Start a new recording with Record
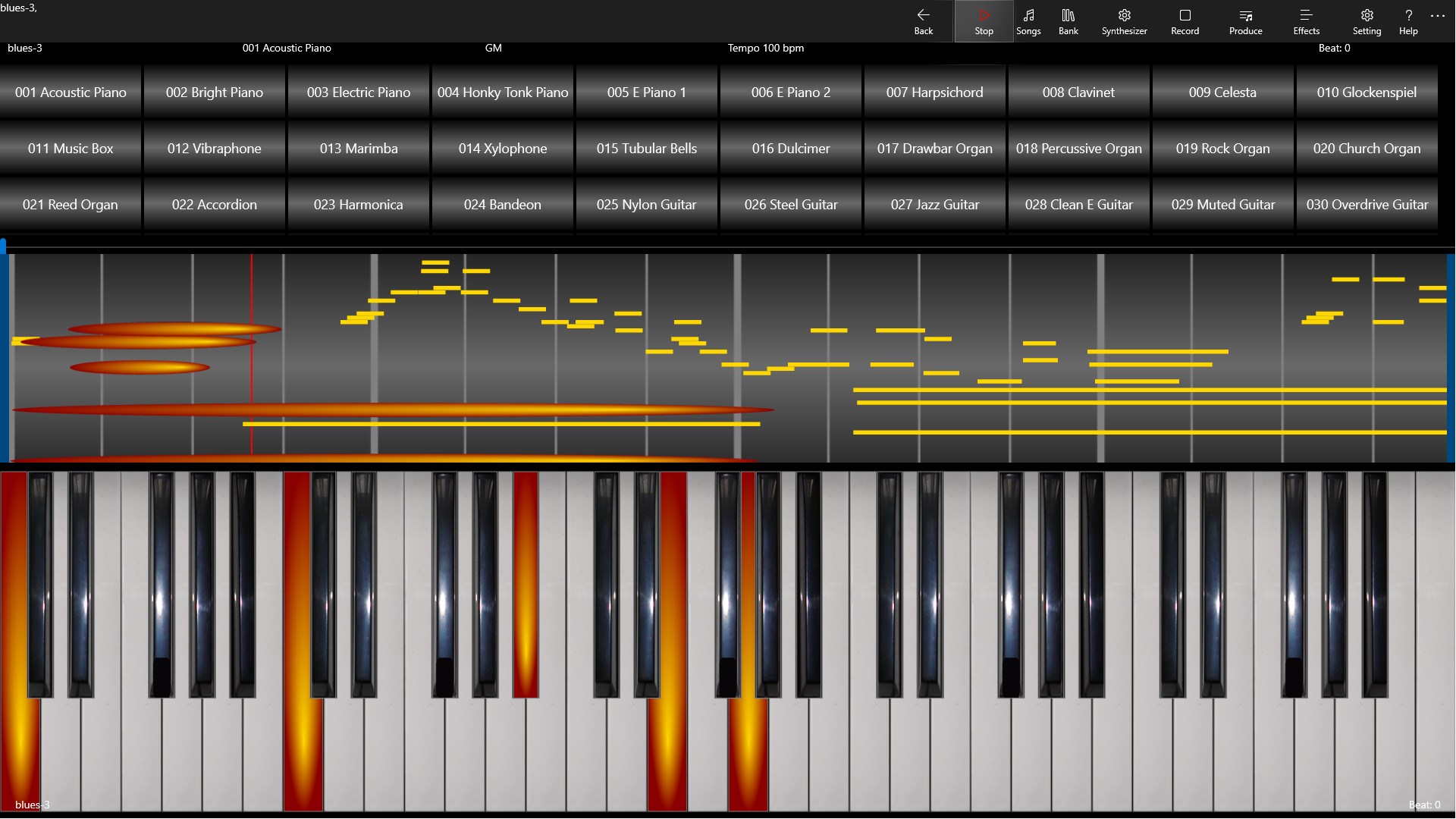This screenshot has height=819, width=1456. [x=1185, y=21]
